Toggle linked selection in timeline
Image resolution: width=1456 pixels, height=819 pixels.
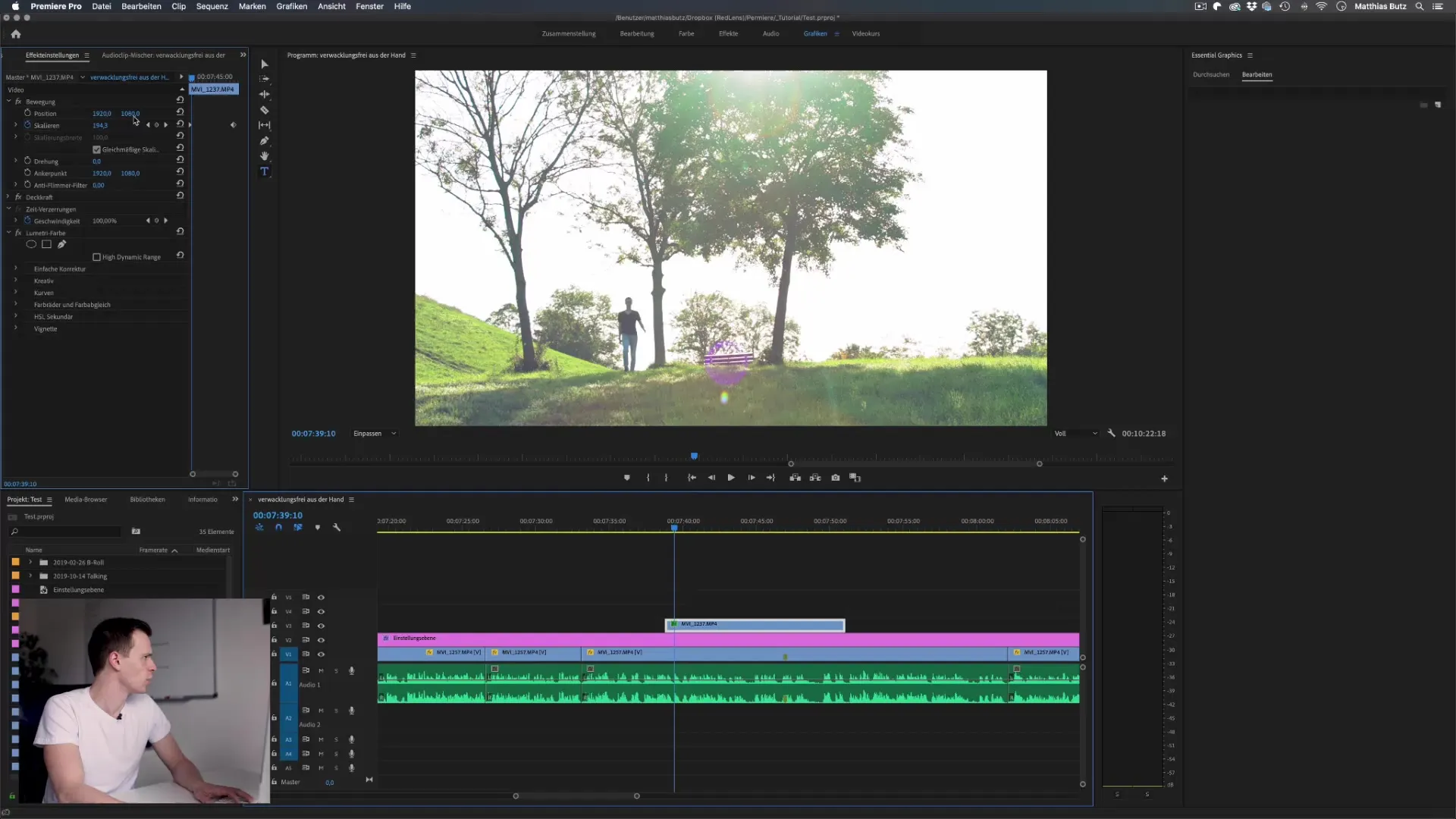click(x=298, y=528)
